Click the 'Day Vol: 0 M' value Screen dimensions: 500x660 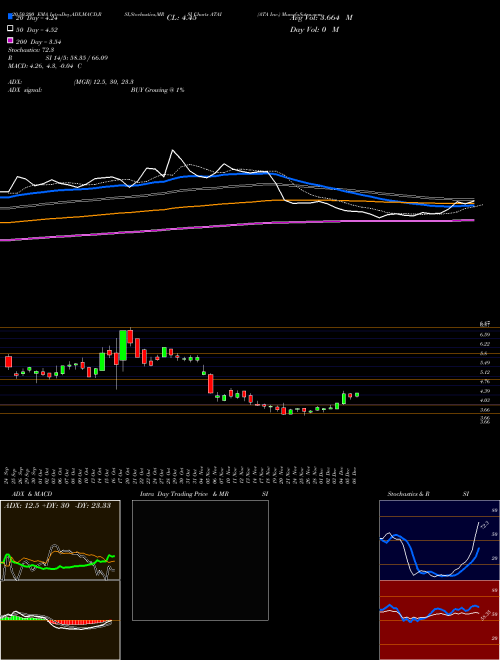click(314, 29)
